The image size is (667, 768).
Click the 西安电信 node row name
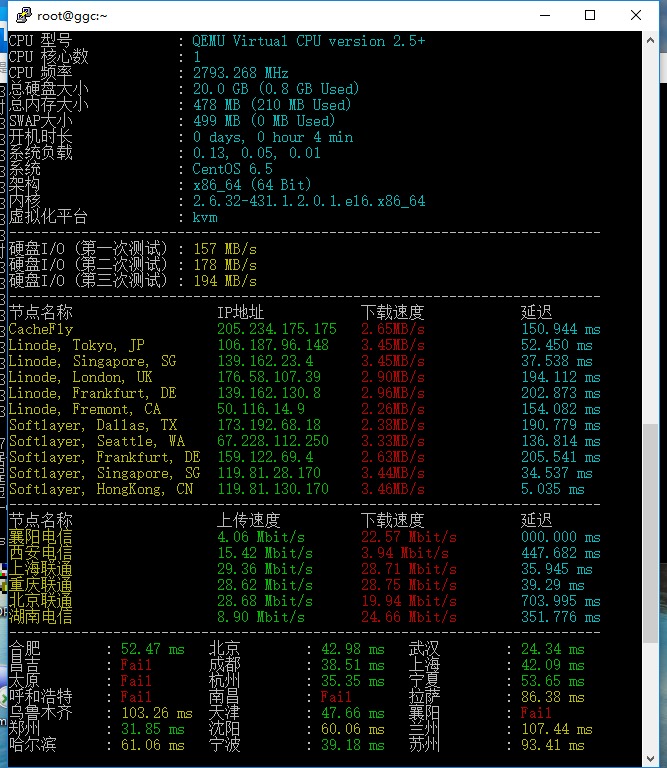pos(41,553)
